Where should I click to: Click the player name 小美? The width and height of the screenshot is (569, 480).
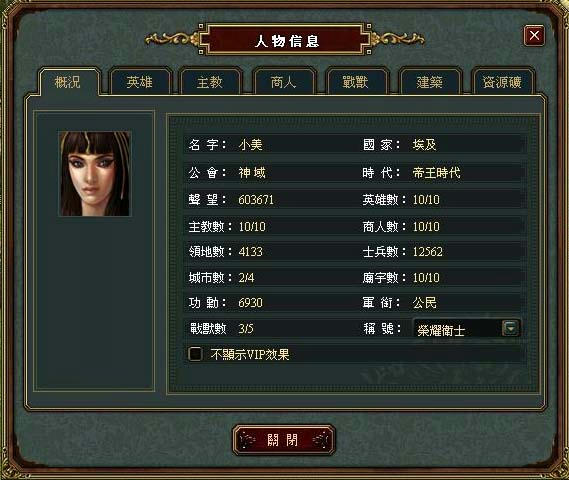coord(251,145)
